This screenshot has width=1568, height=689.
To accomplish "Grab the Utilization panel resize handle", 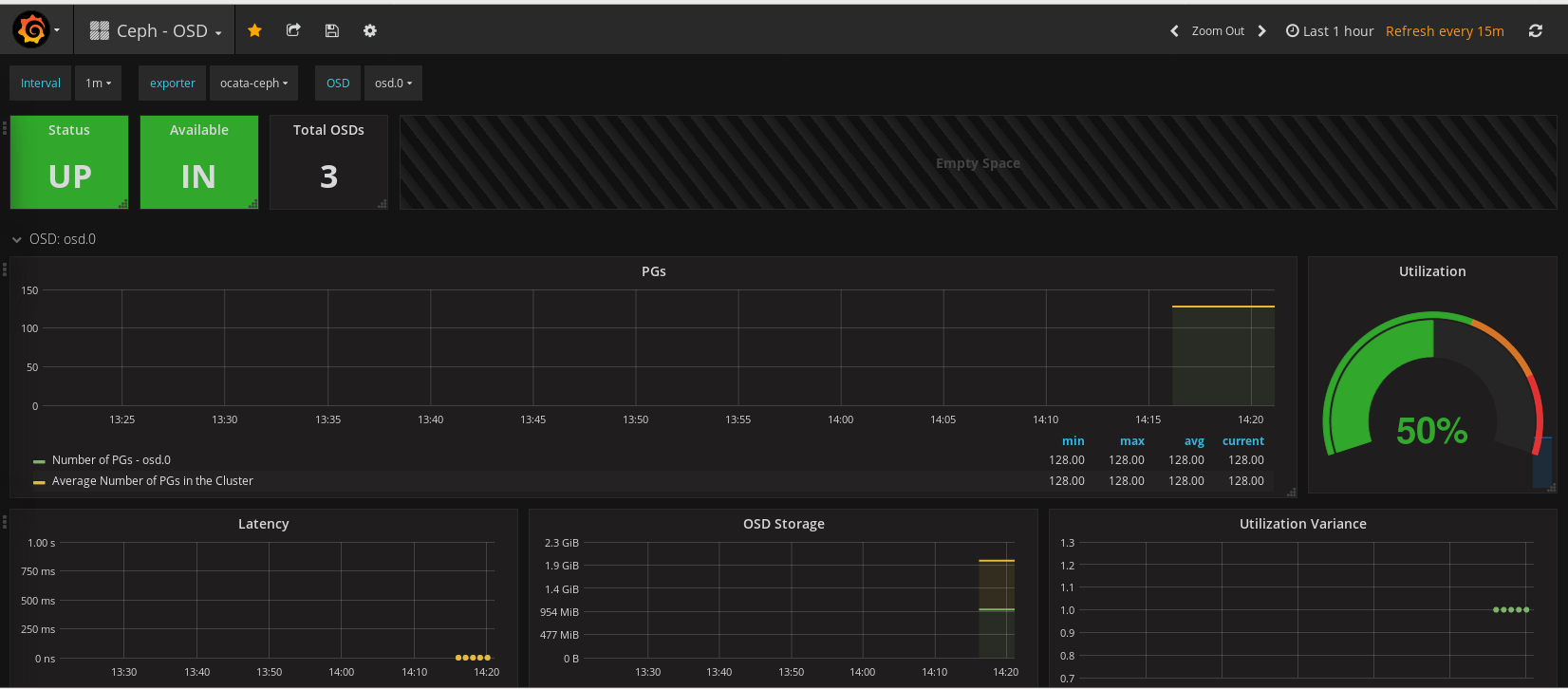I will click(1551, 488).
